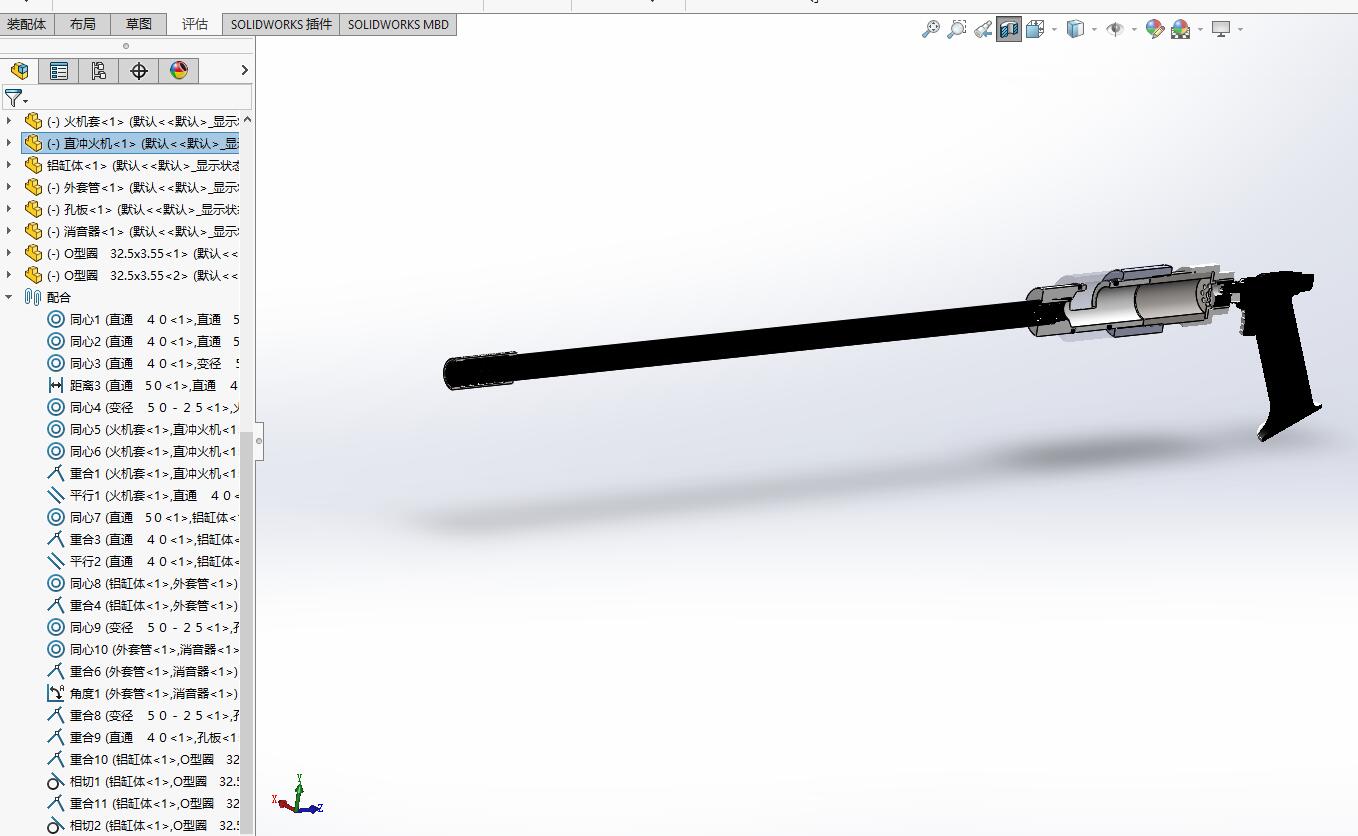Select the 角度1 angle mate
Screen dimensions: 1358x836
pos(142,693)
